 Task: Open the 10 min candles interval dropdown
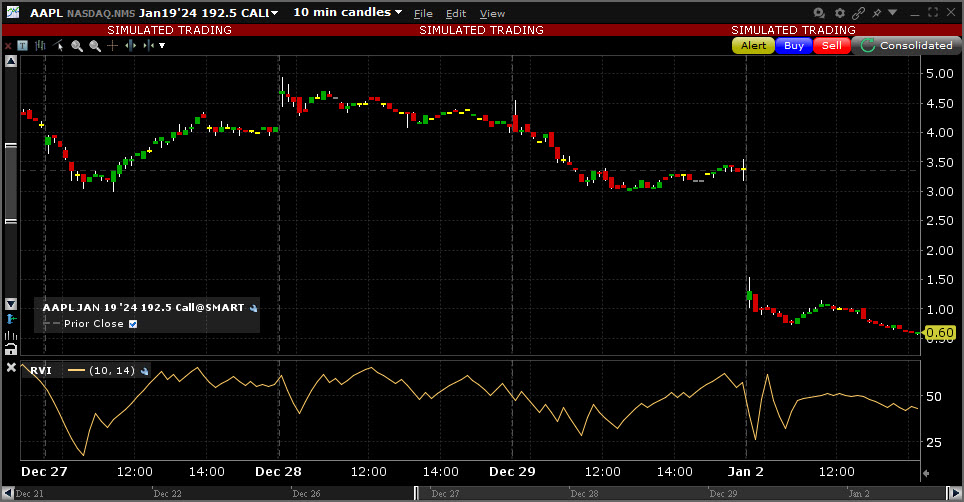click(347, 12)
